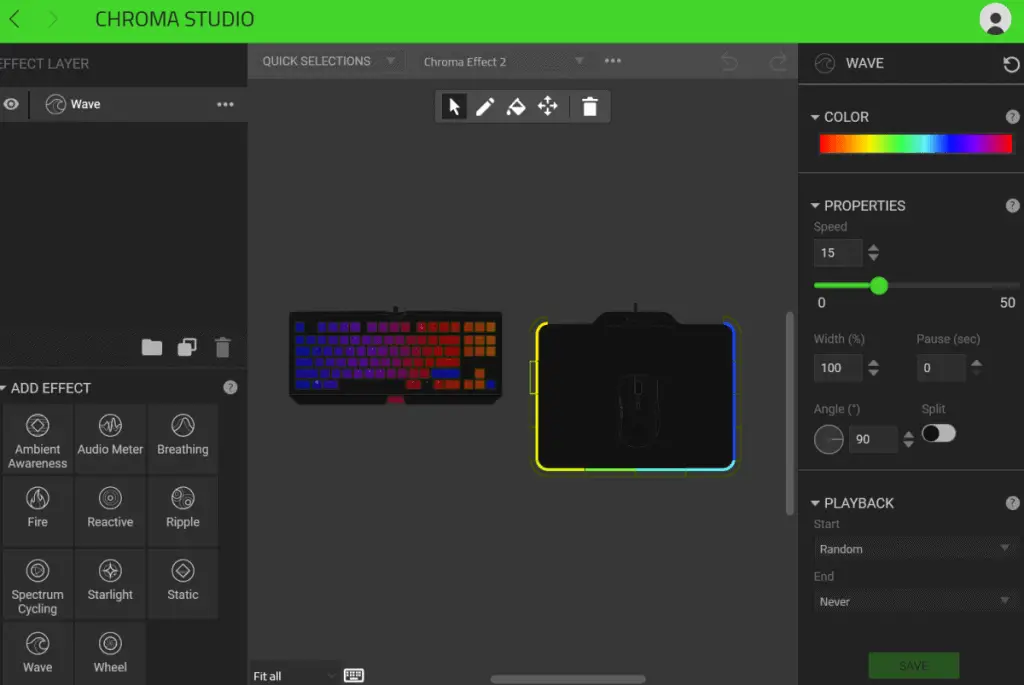Select the keyboard device on canvas
The width and height of the screenshot is (1024, 685).
(x=396, y=356)
